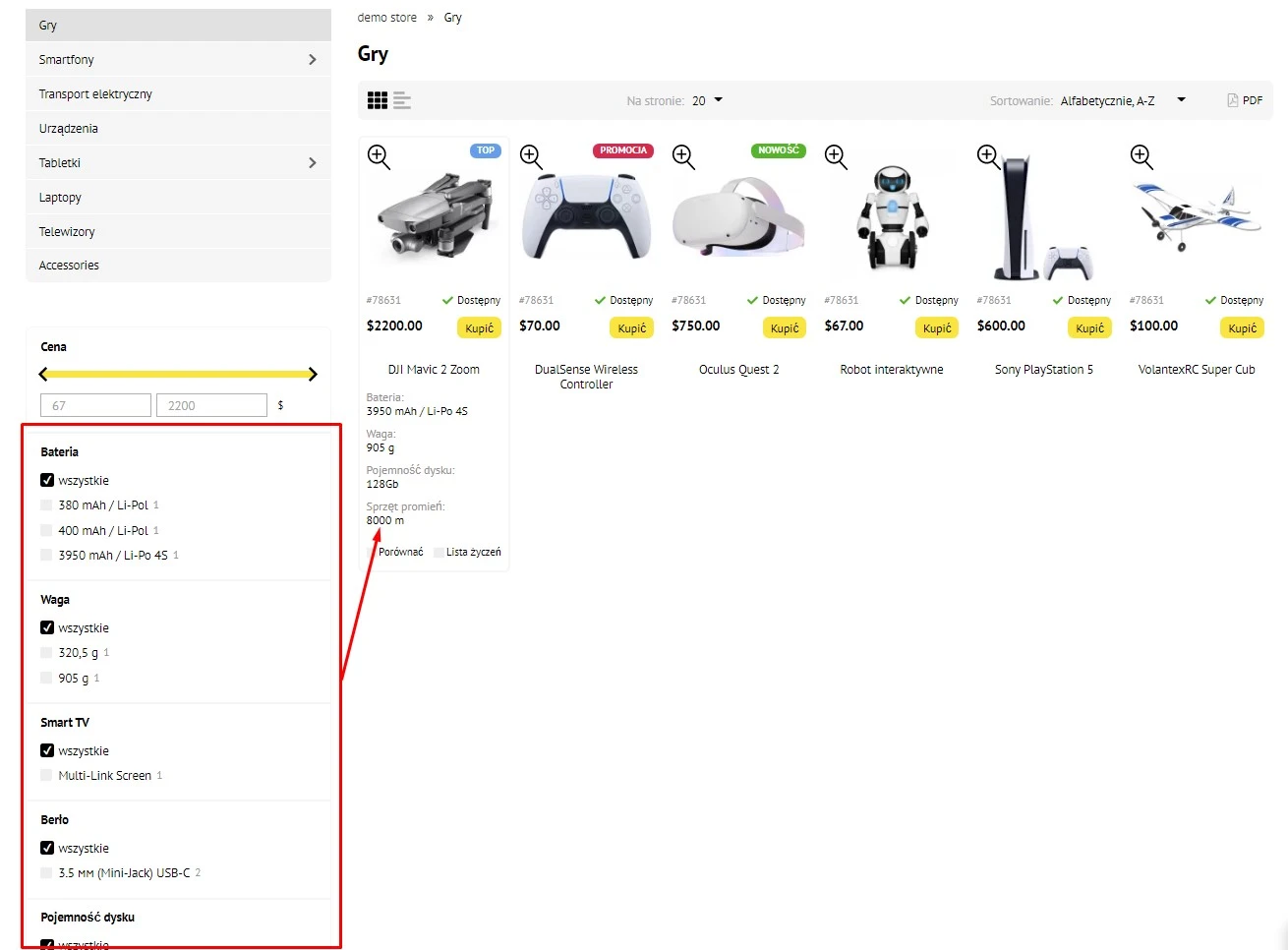Open zoom preview for DualSense controller

pyautogui.click(x=531, y=156)
